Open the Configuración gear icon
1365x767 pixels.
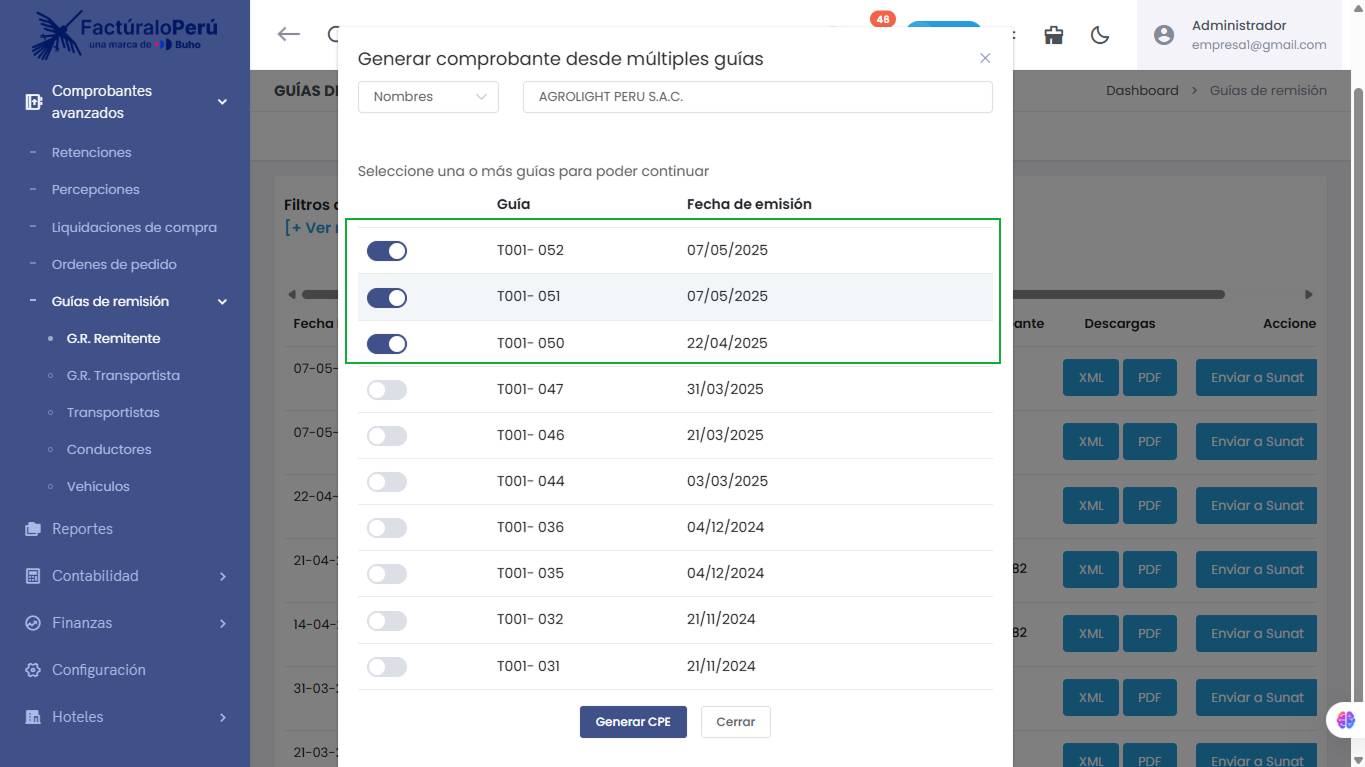point(33,670)
